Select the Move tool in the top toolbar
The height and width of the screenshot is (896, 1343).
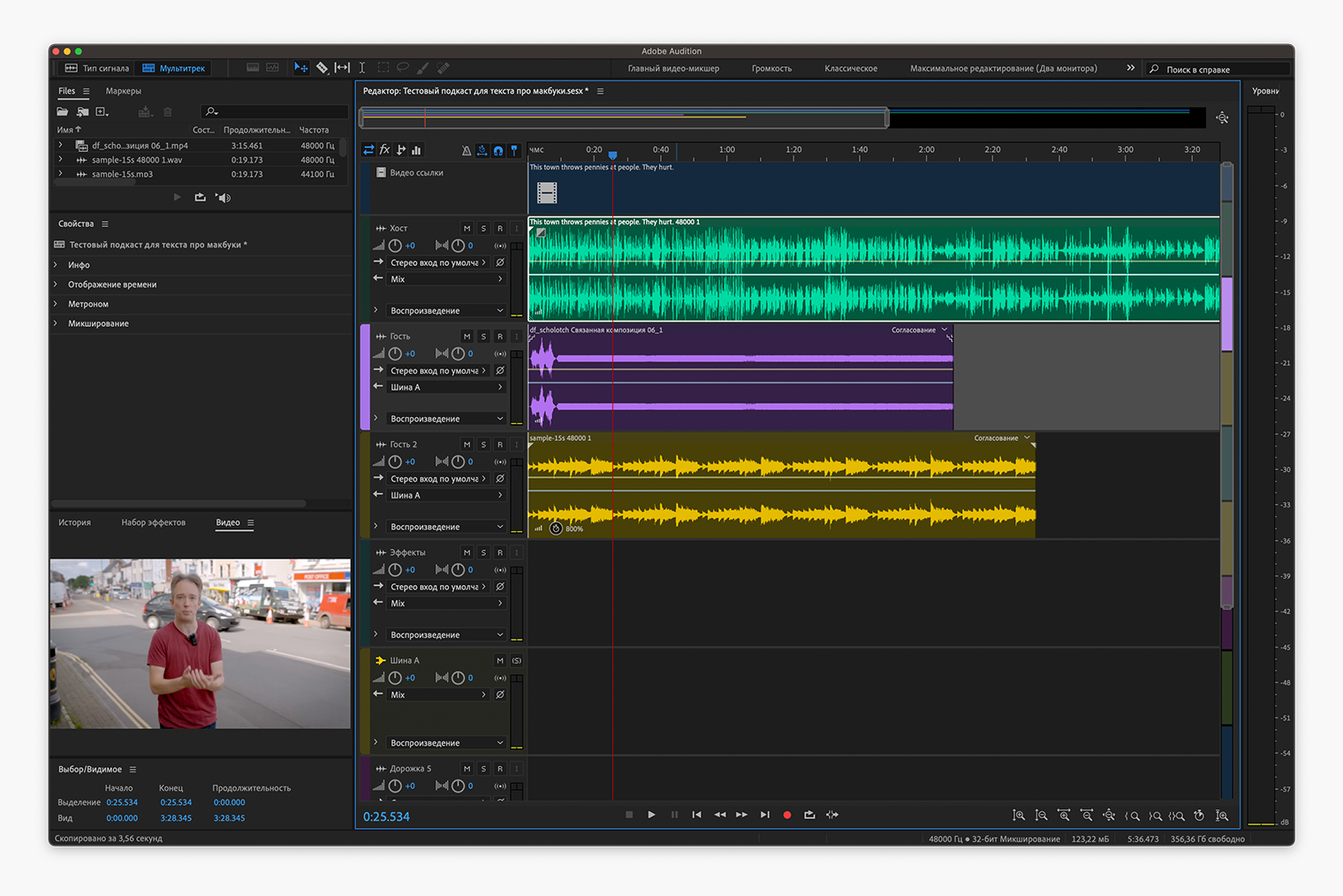(x=301, y=68)
